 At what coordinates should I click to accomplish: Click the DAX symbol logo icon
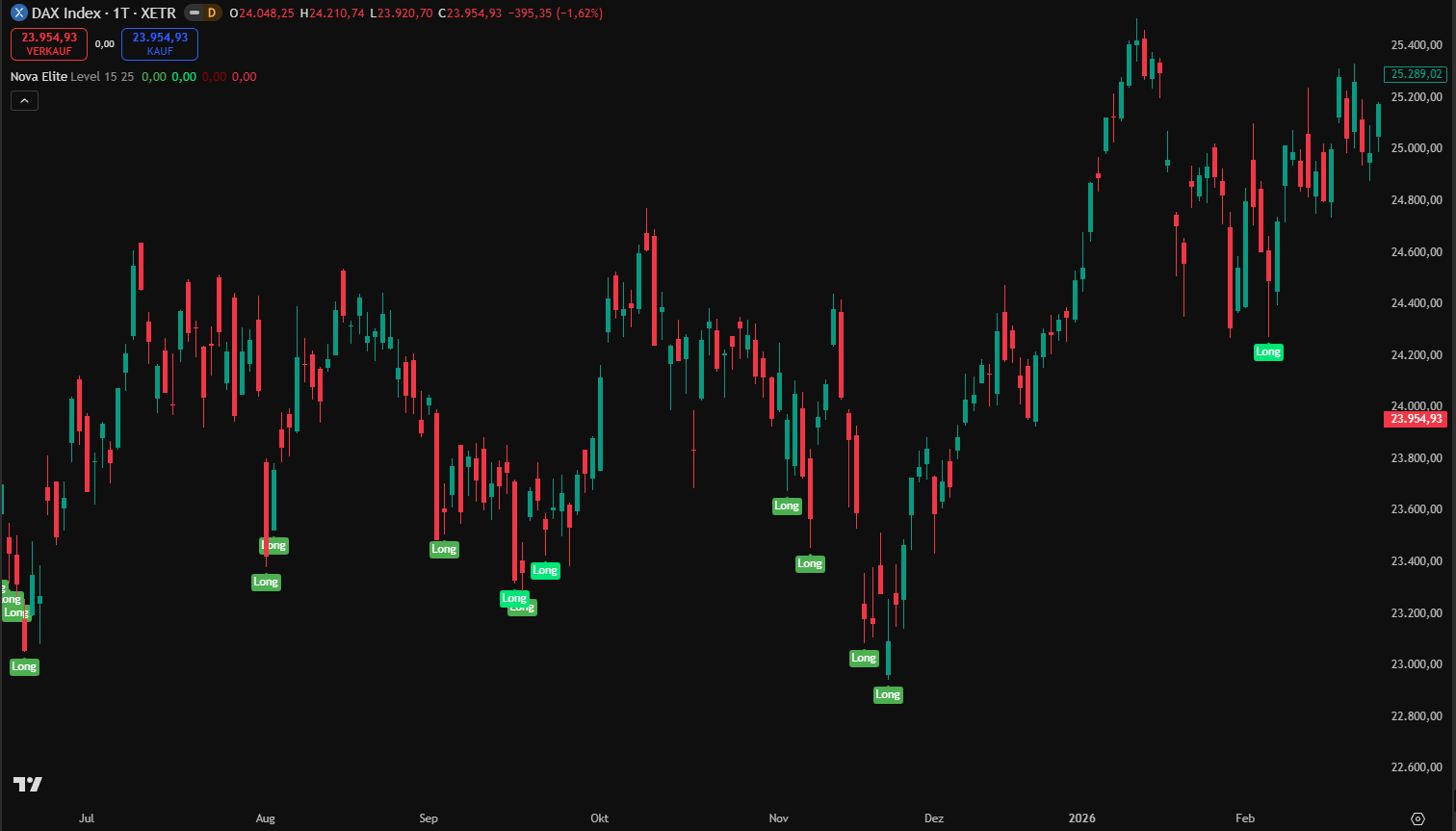click(18, 13)
